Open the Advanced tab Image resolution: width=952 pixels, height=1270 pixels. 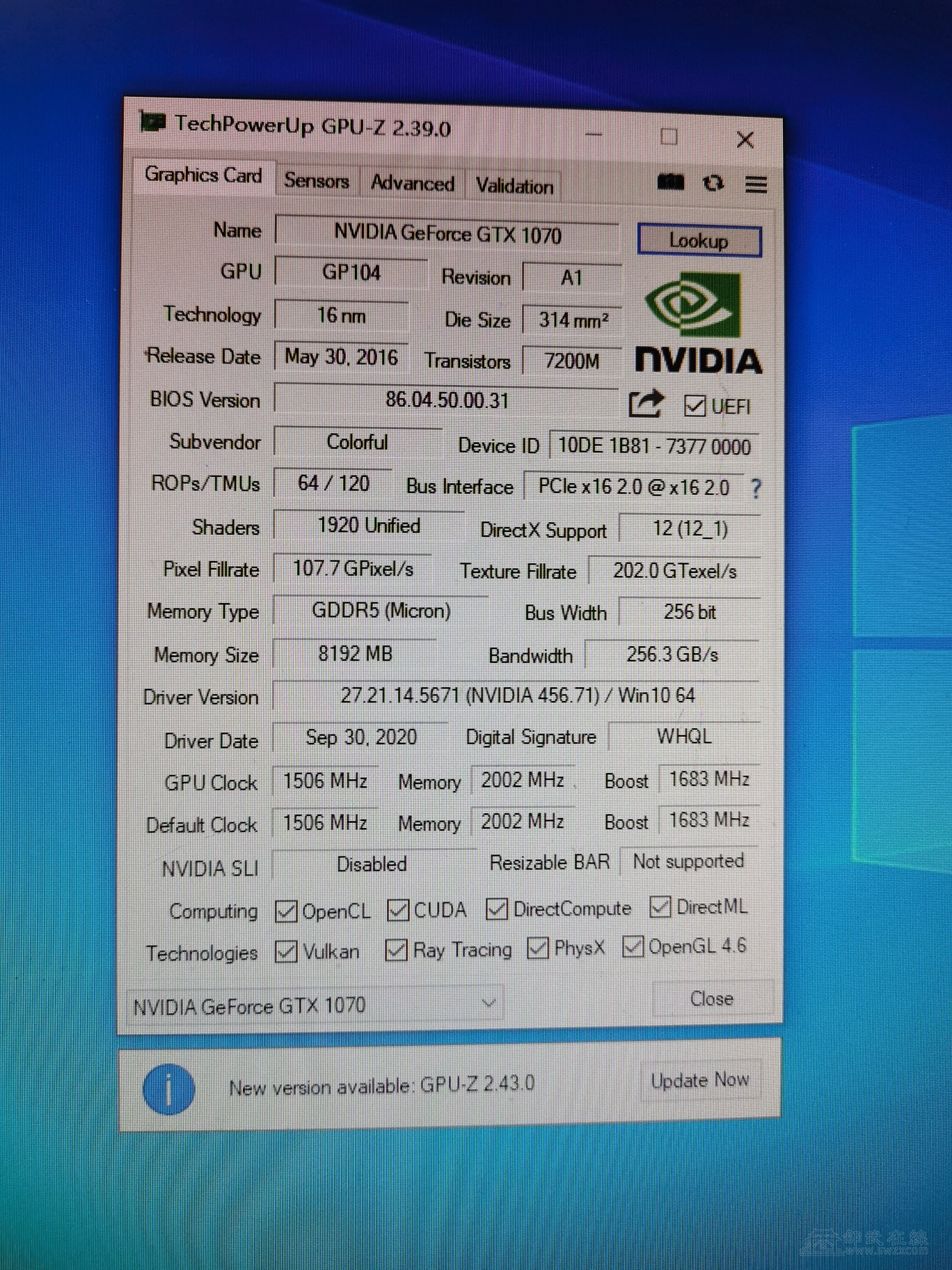[x=412, y=184]
